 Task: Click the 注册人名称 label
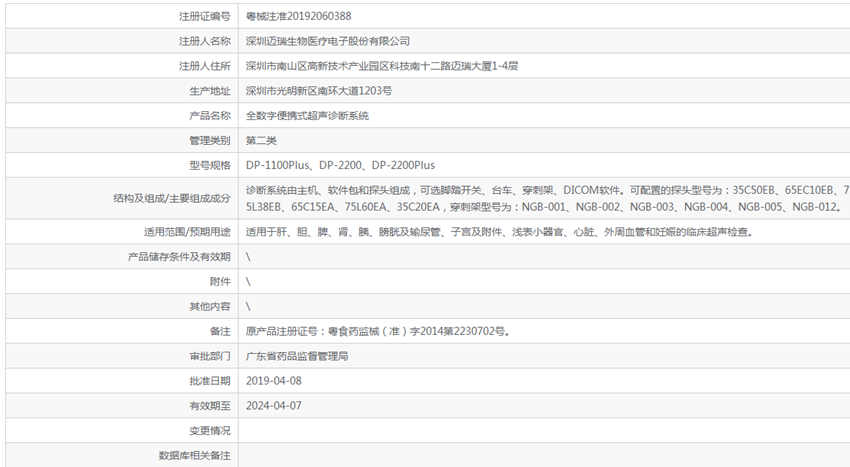205,41
